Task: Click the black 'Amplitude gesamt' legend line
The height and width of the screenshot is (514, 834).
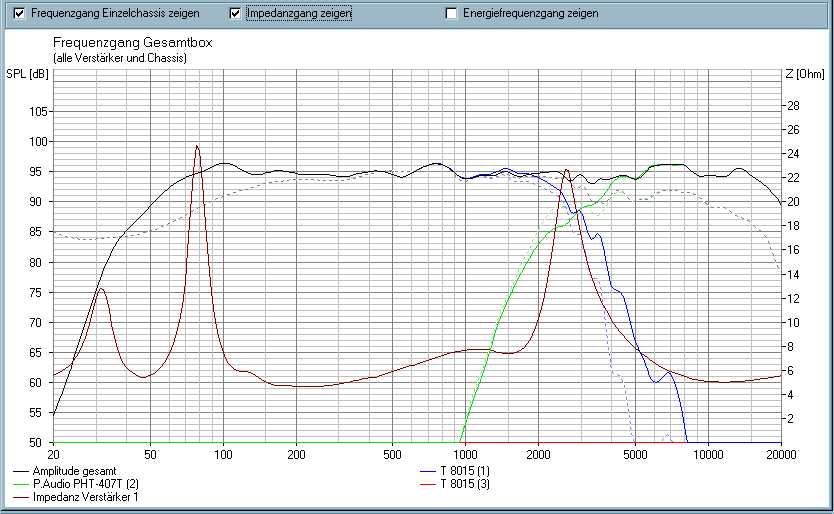Action: point(20,471)
